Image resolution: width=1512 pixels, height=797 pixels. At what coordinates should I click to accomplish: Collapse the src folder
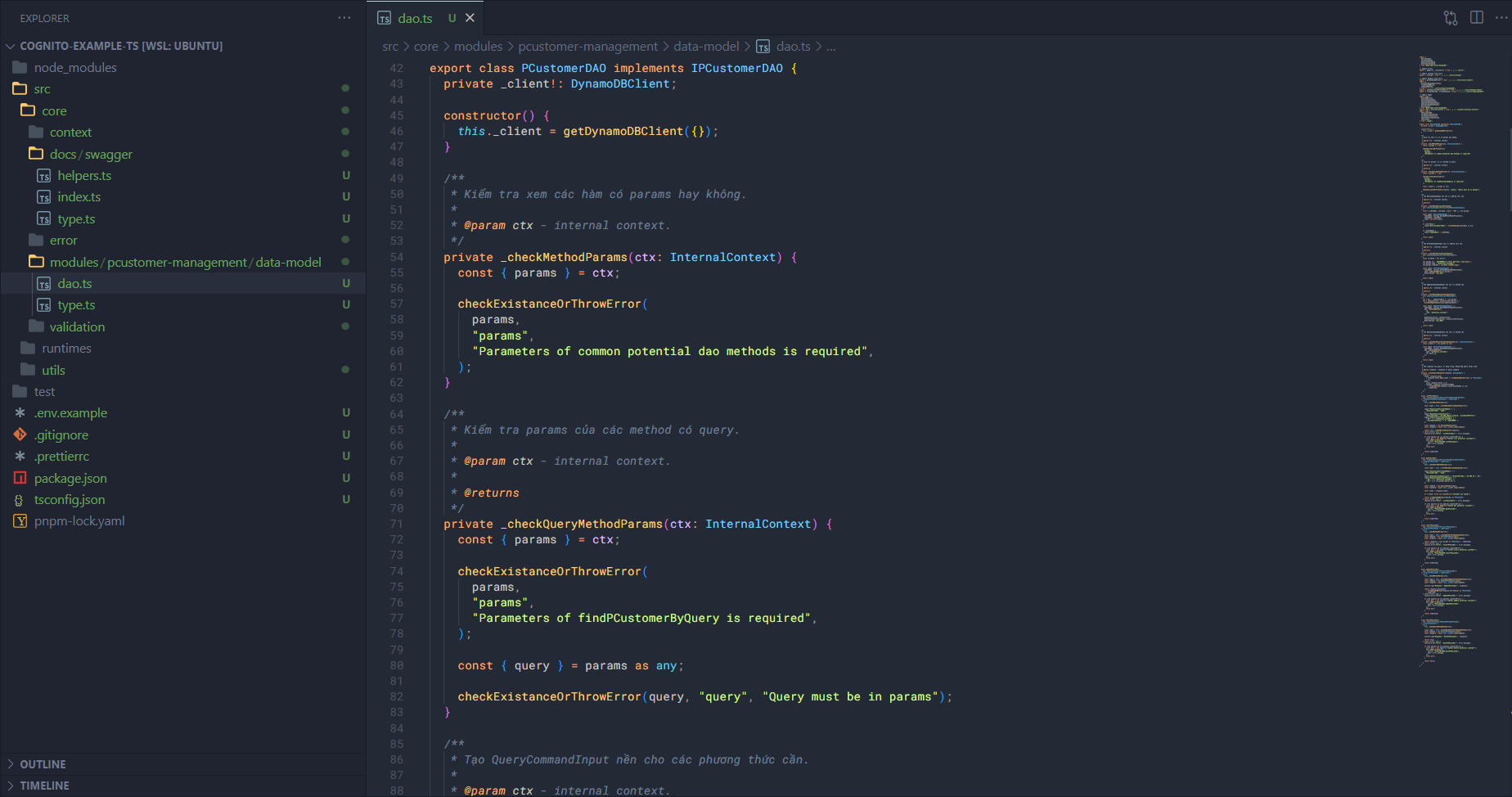(42, 88)
